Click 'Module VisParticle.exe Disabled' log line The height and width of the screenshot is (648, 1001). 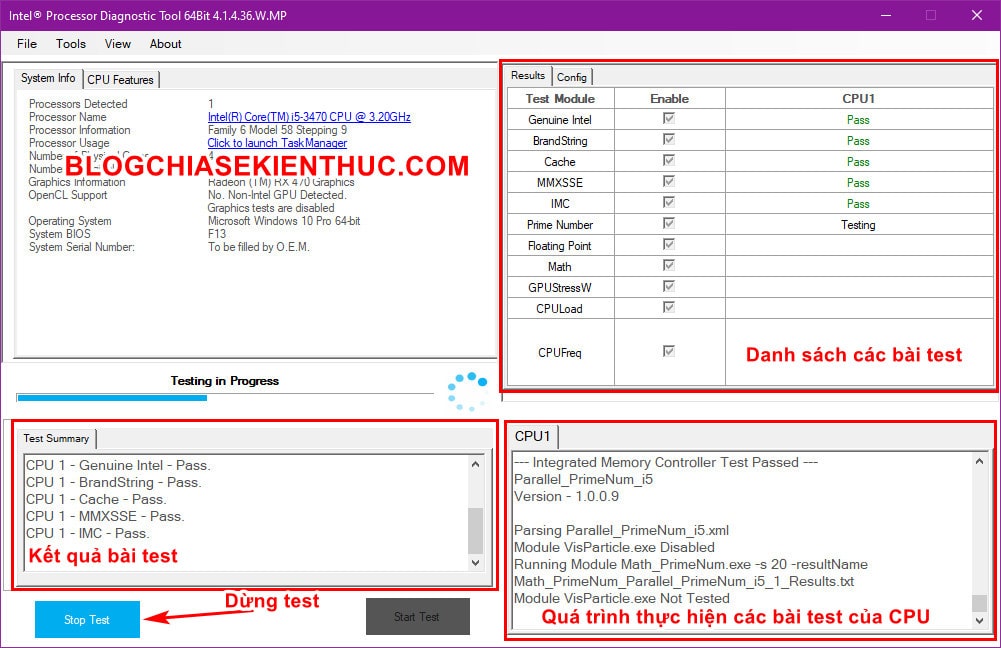(x=614, y=547)
